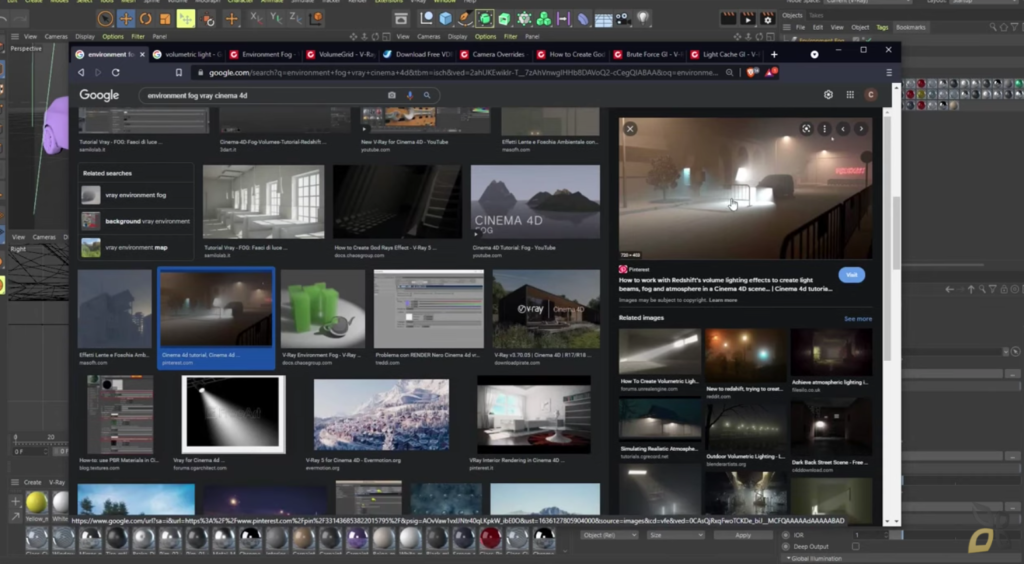Screen dimensions: 1024x564
Task: Switch to Brute Force GI browser tab
Action: click(x=647, y=55)
